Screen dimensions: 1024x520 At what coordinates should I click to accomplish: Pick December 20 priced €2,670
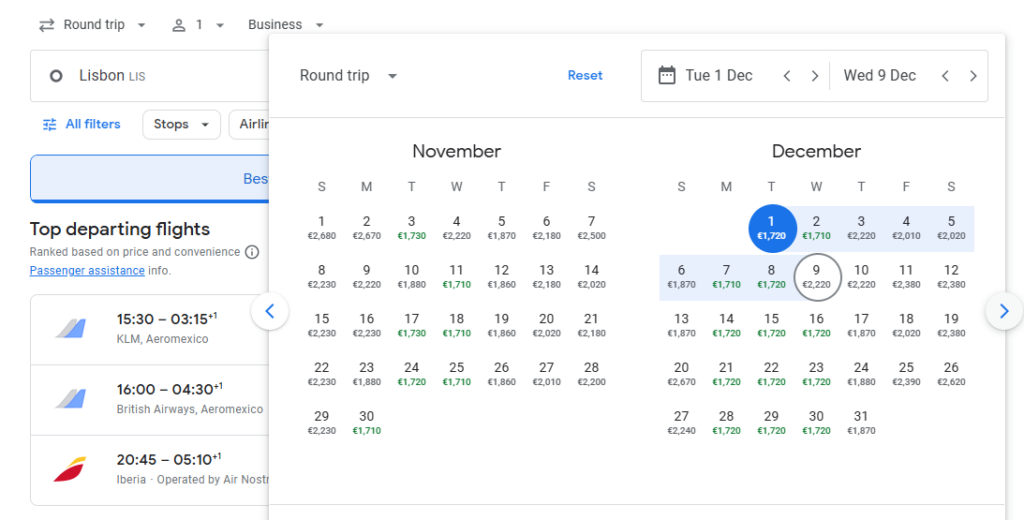pos(681,374)
